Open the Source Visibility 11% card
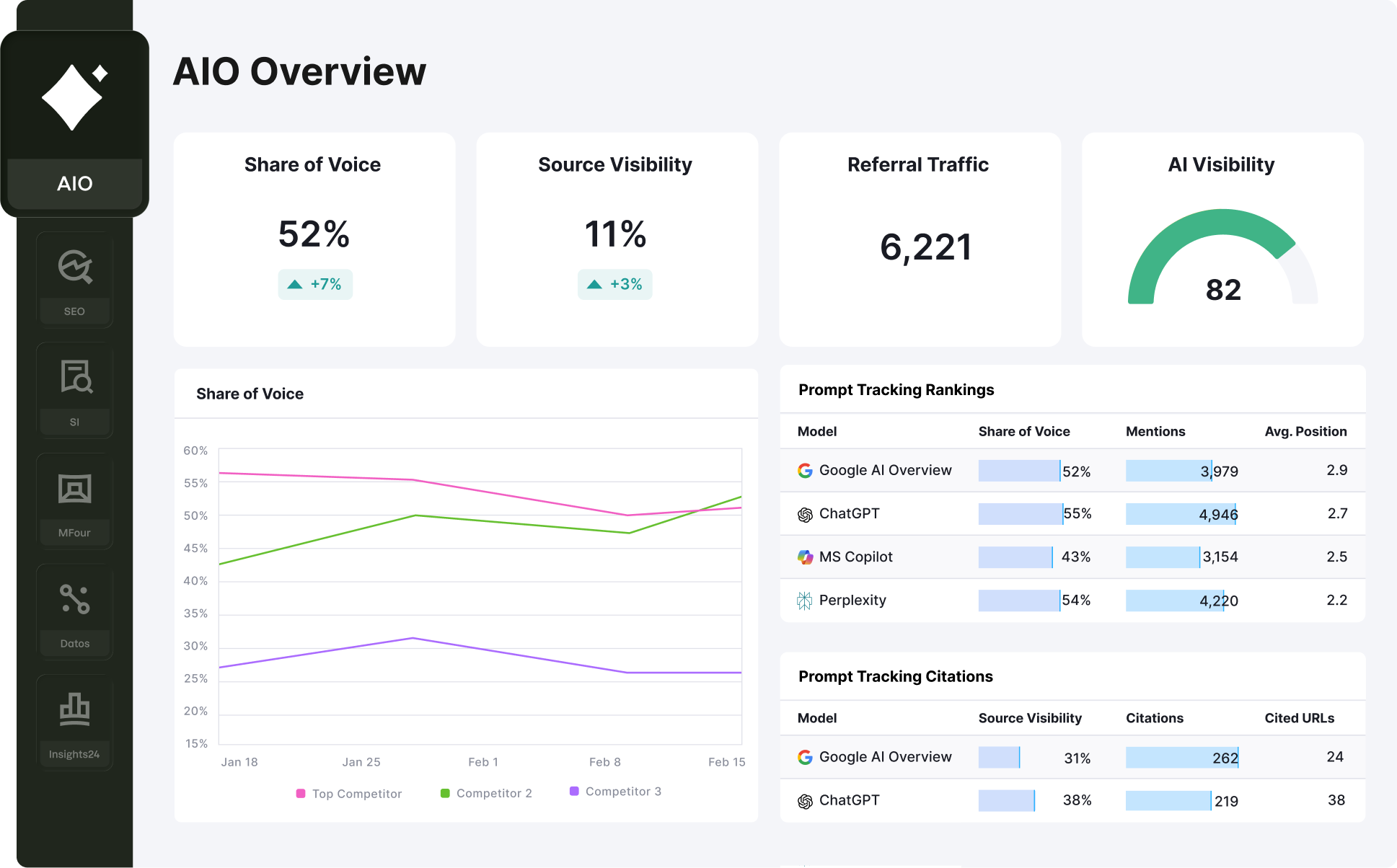The width and height of the screenshot is (1397, 868). click(x=617, y=239)
